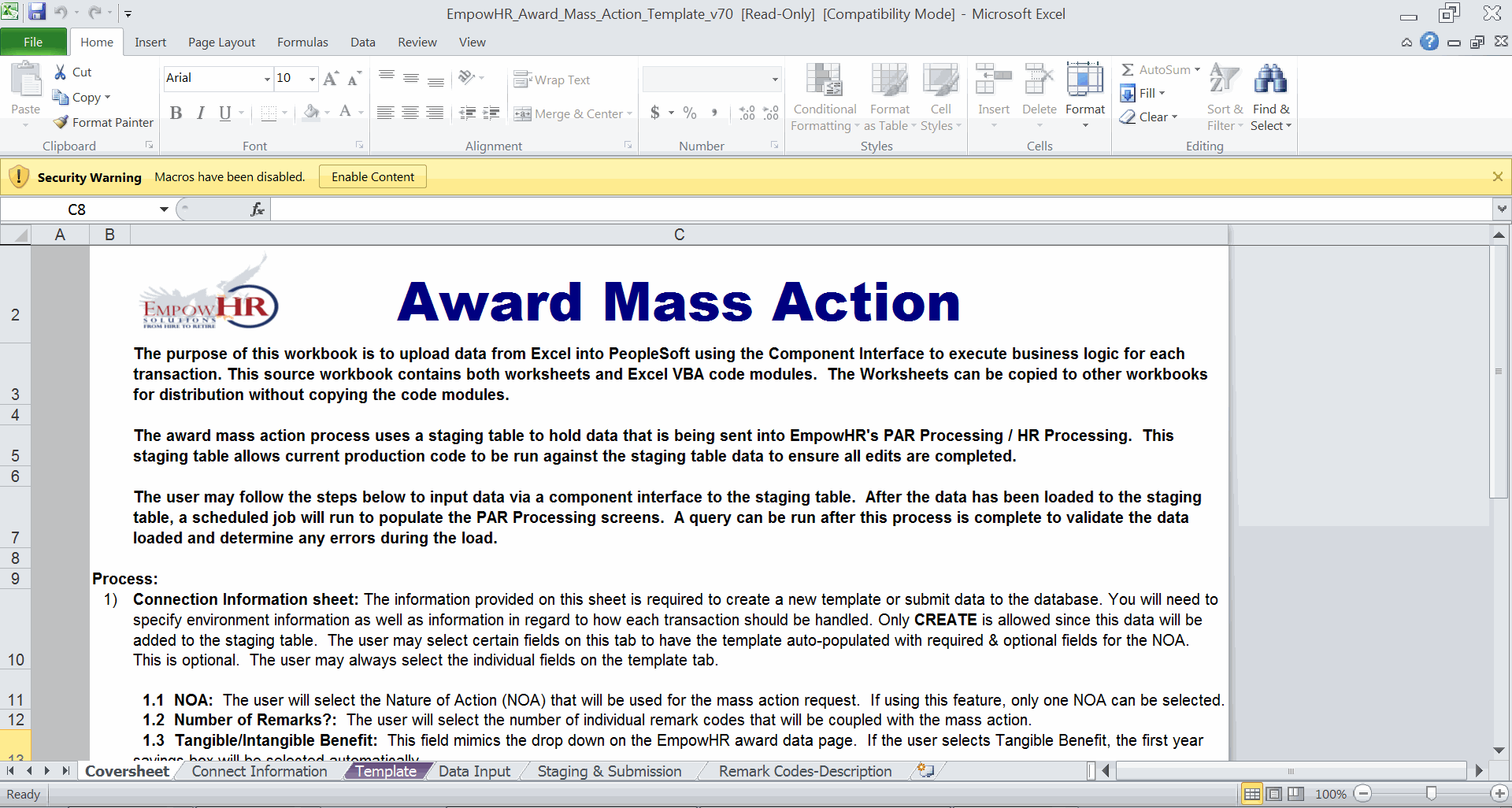Click the Borders icon
Image resolution: width=1512 pixels, height=808 pixels.
coord(269,113)
